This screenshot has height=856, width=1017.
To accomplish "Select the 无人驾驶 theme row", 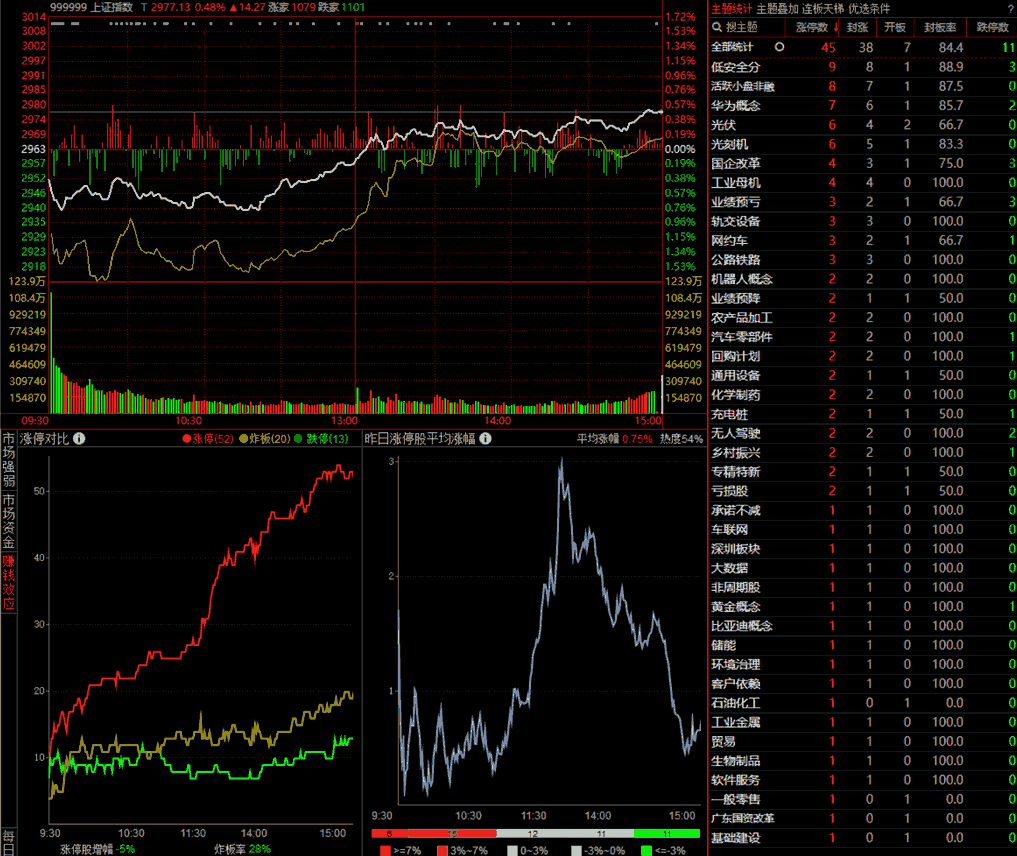I will click(x=863, y=433).
